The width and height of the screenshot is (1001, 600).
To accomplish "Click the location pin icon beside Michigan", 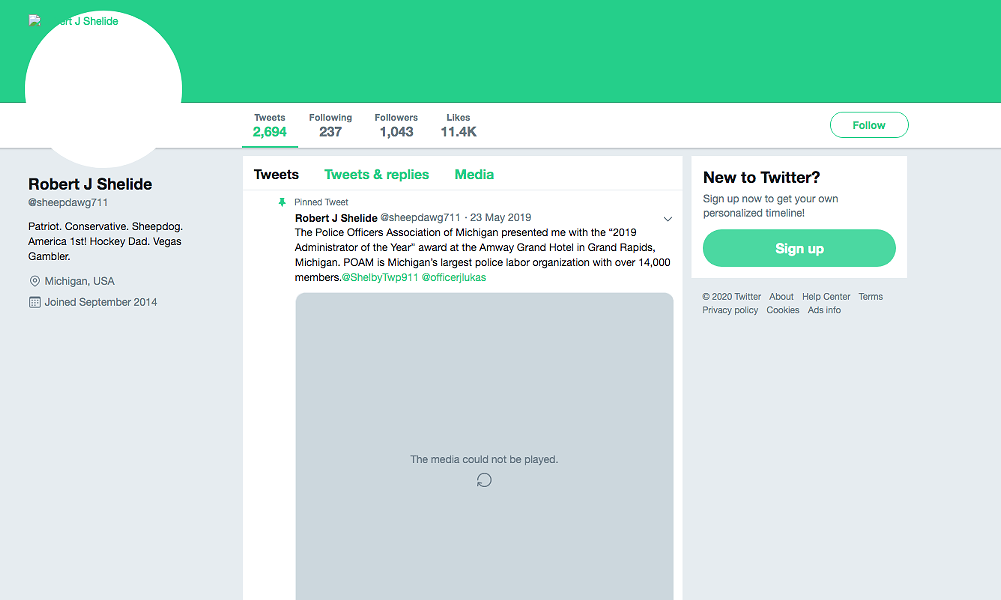I will (x=35, y=281).
